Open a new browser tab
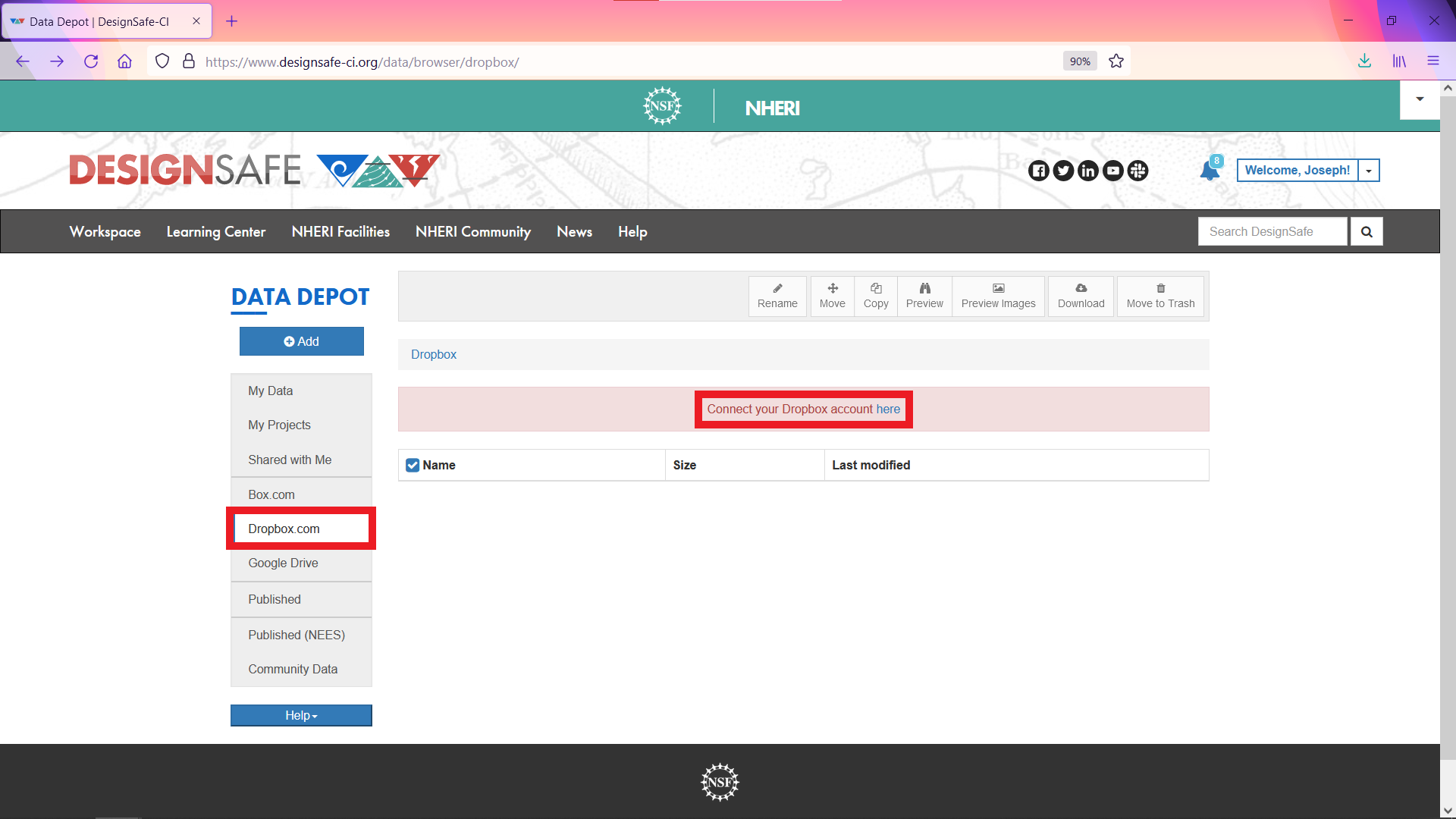The width and height of the screenshot is (1456, 819). pos(232,21)
